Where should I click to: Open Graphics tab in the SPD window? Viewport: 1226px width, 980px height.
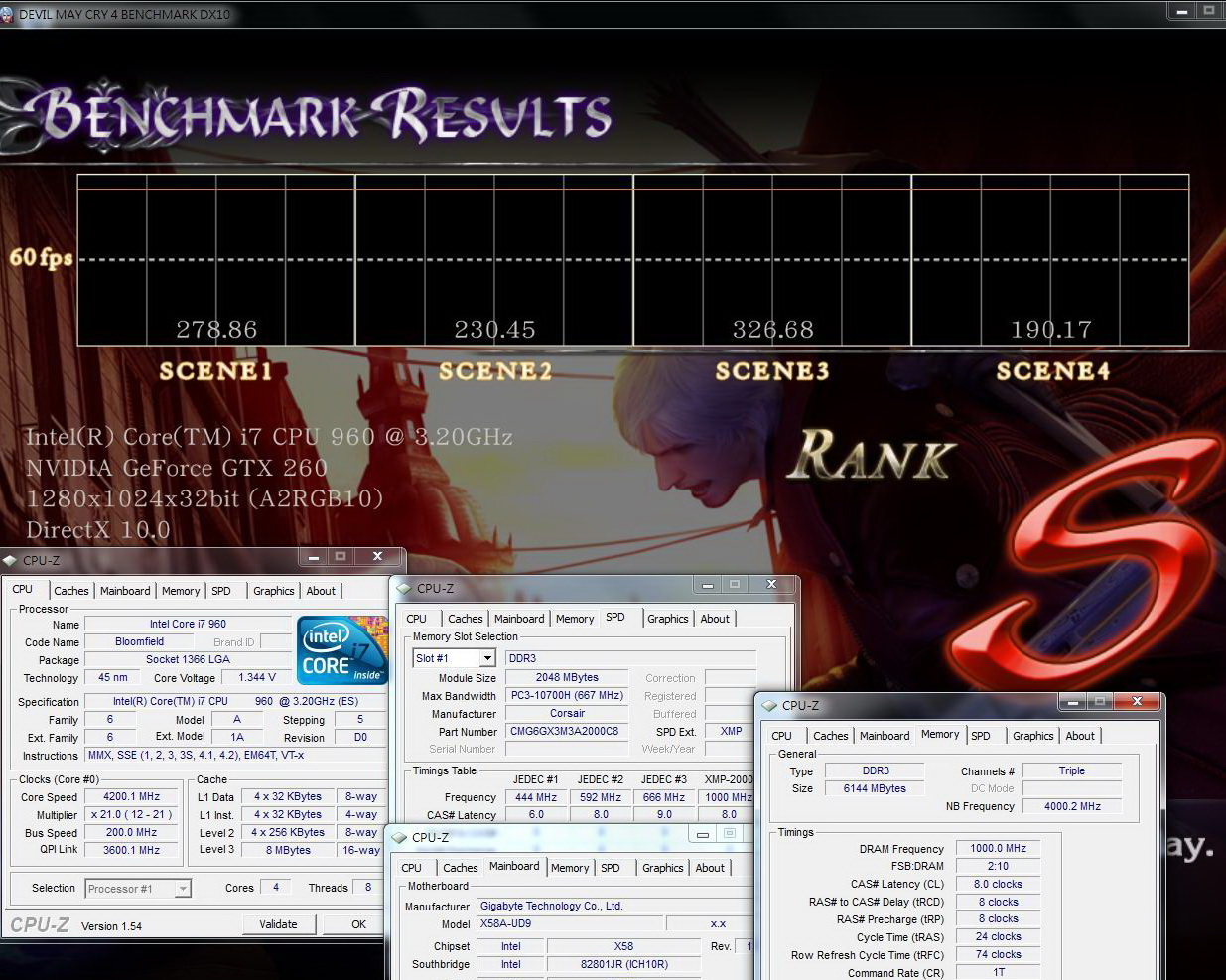pyautogui.click(x=667, y=619)
